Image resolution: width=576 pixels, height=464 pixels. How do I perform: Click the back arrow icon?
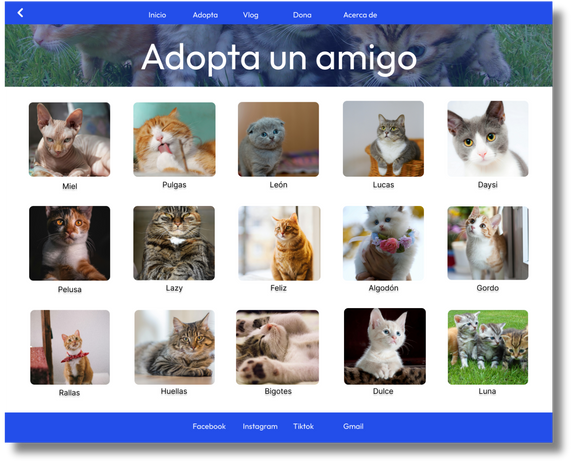point(20,13)
